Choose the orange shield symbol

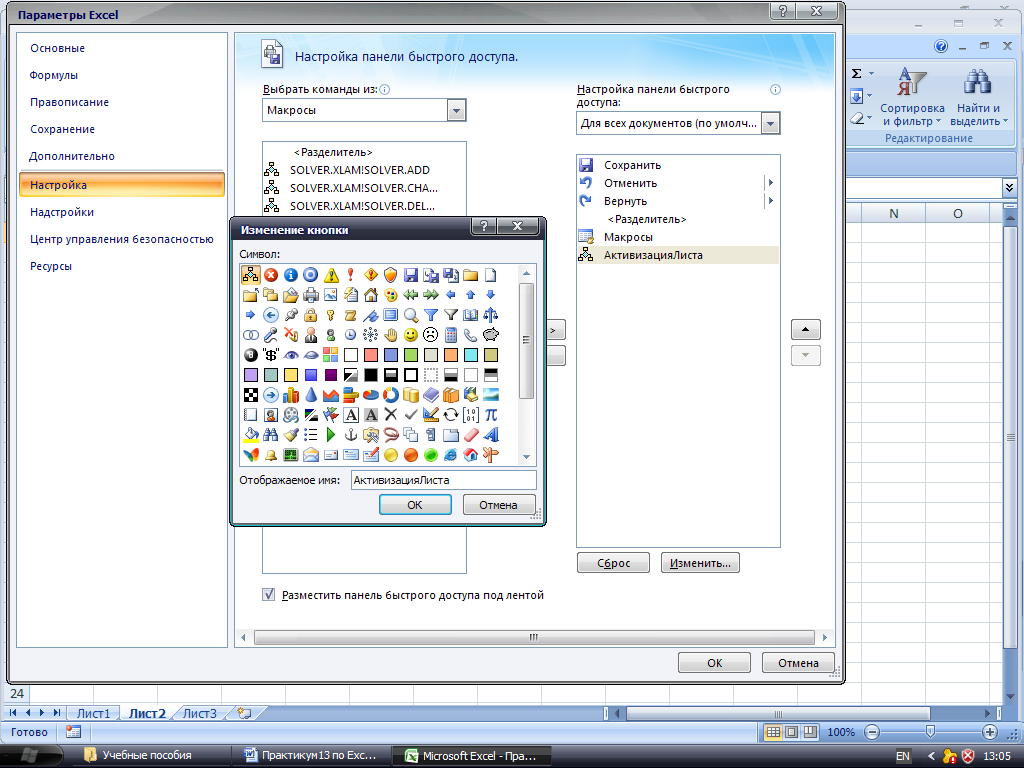click(391, 275)
